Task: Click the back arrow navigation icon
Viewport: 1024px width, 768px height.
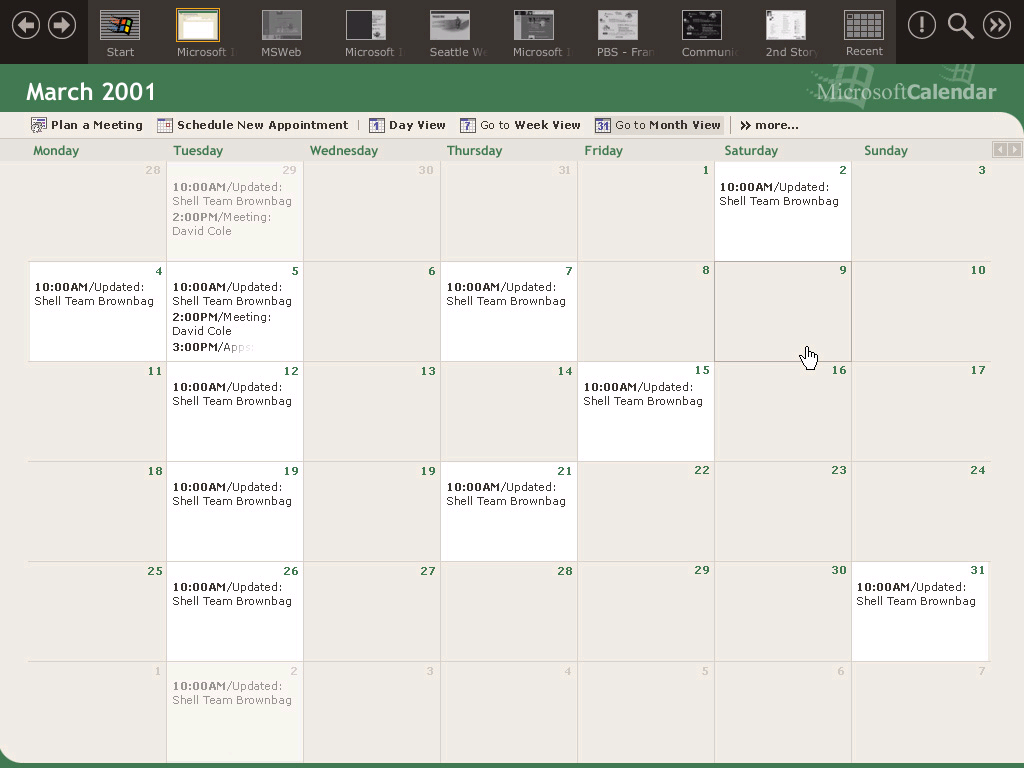Action: pos(25,25)
